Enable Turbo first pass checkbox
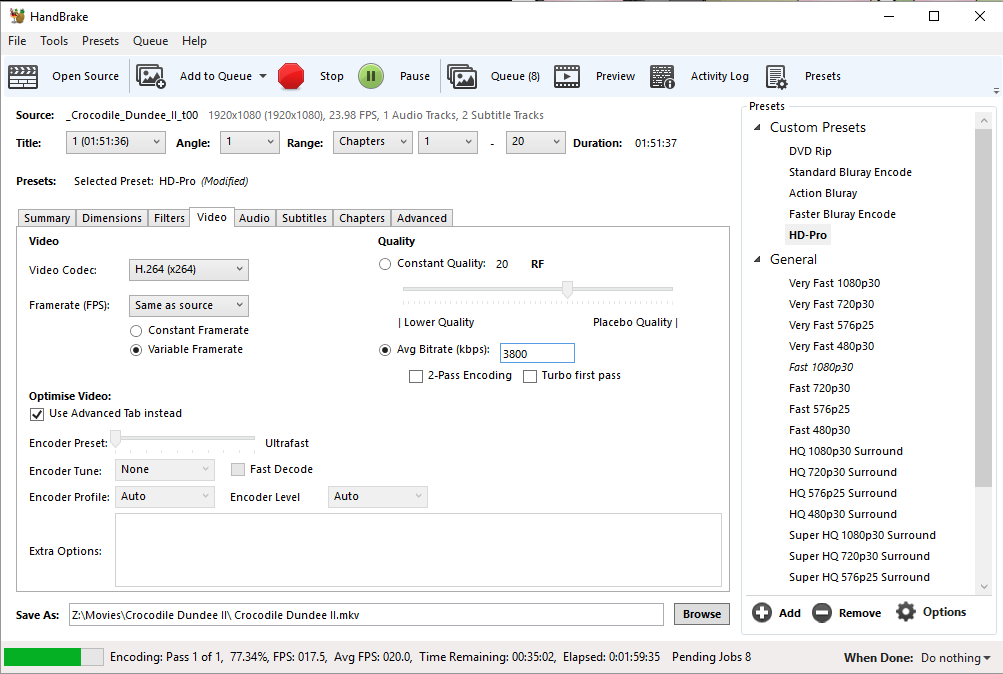Image resolution: width=1003 pixels, height=674 pixels. point(530,377)
